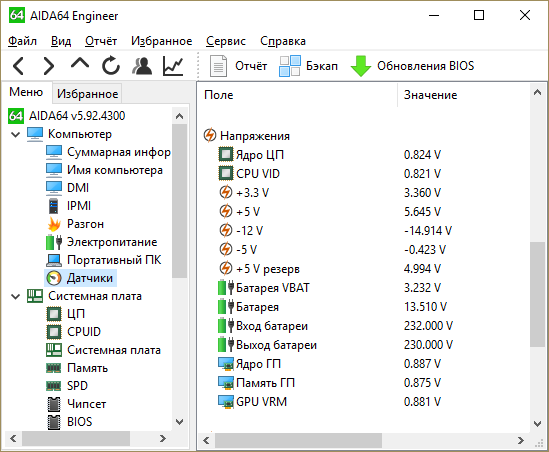The image size is (549, 452).
Task: Select the CPUID tree item
Action: click(x=74, y=332)
